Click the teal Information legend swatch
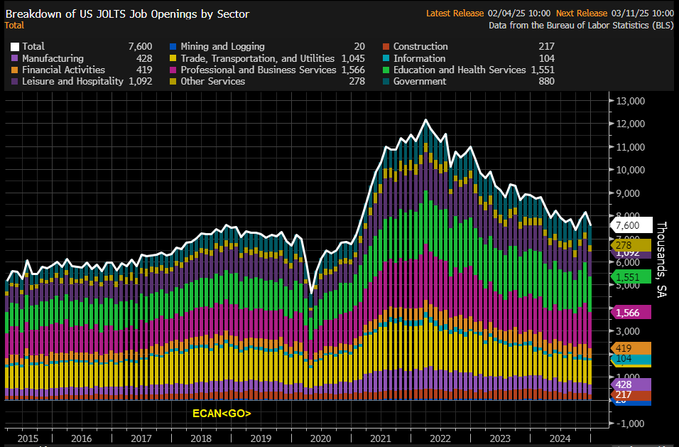The width and height of the screenshot is (679, 447). click(386, 59)
